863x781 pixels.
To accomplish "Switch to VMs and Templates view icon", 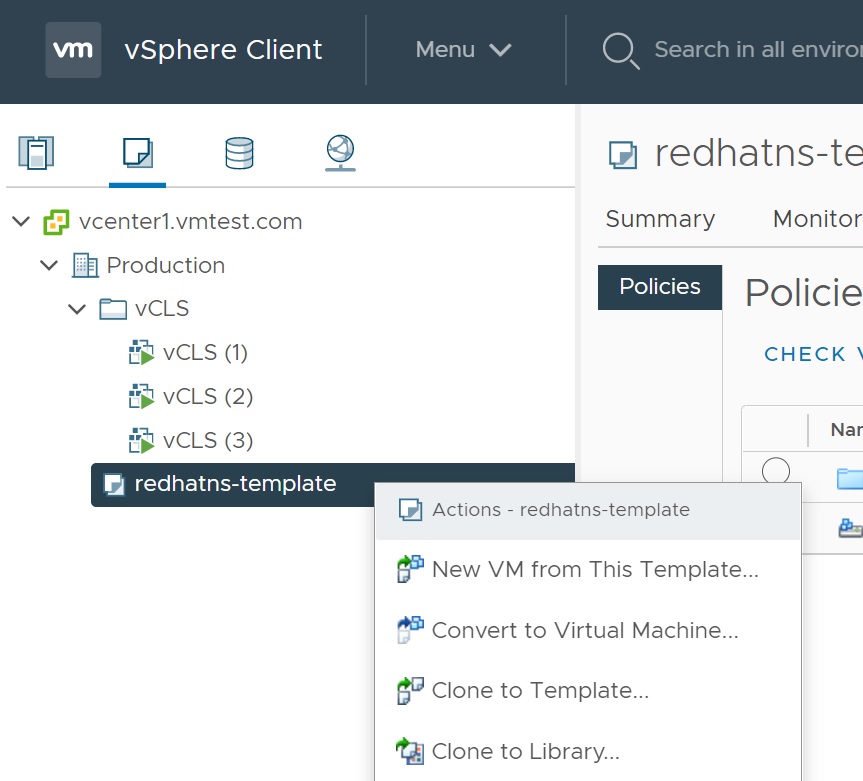I will pos(137,153).
